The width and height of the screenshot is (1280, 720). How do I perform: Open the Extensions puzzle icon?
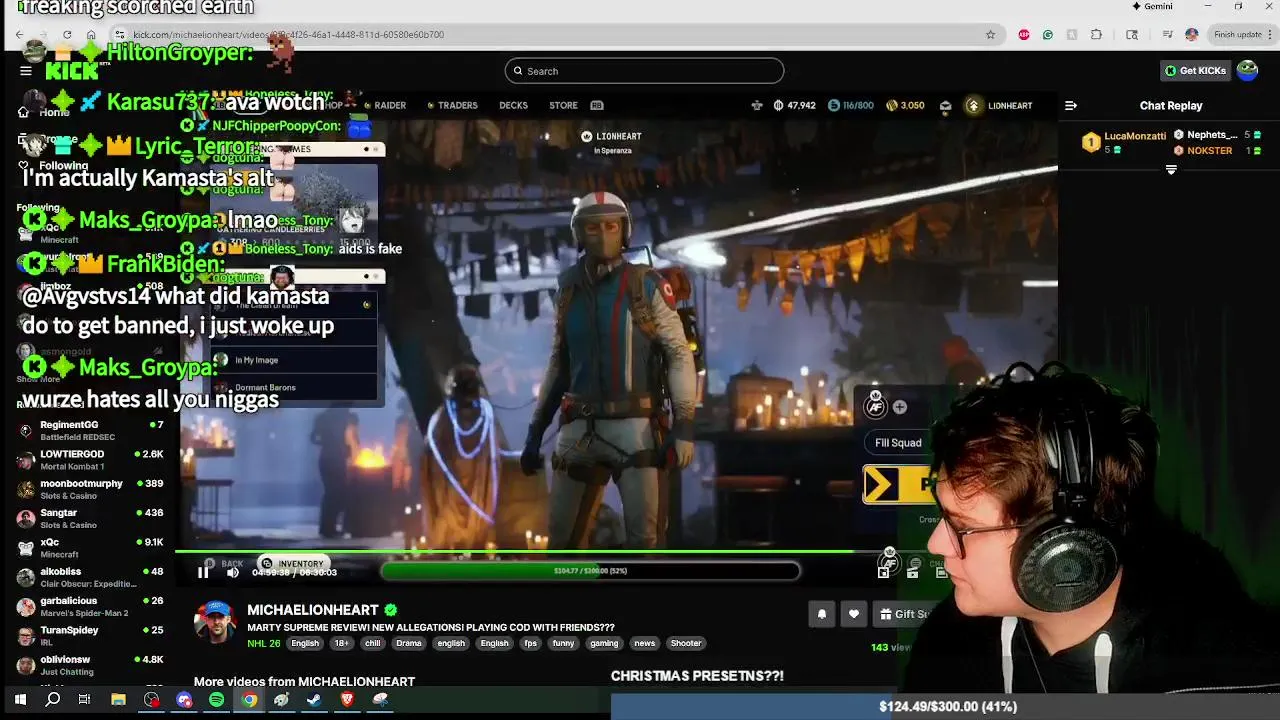click(1096, 34)
